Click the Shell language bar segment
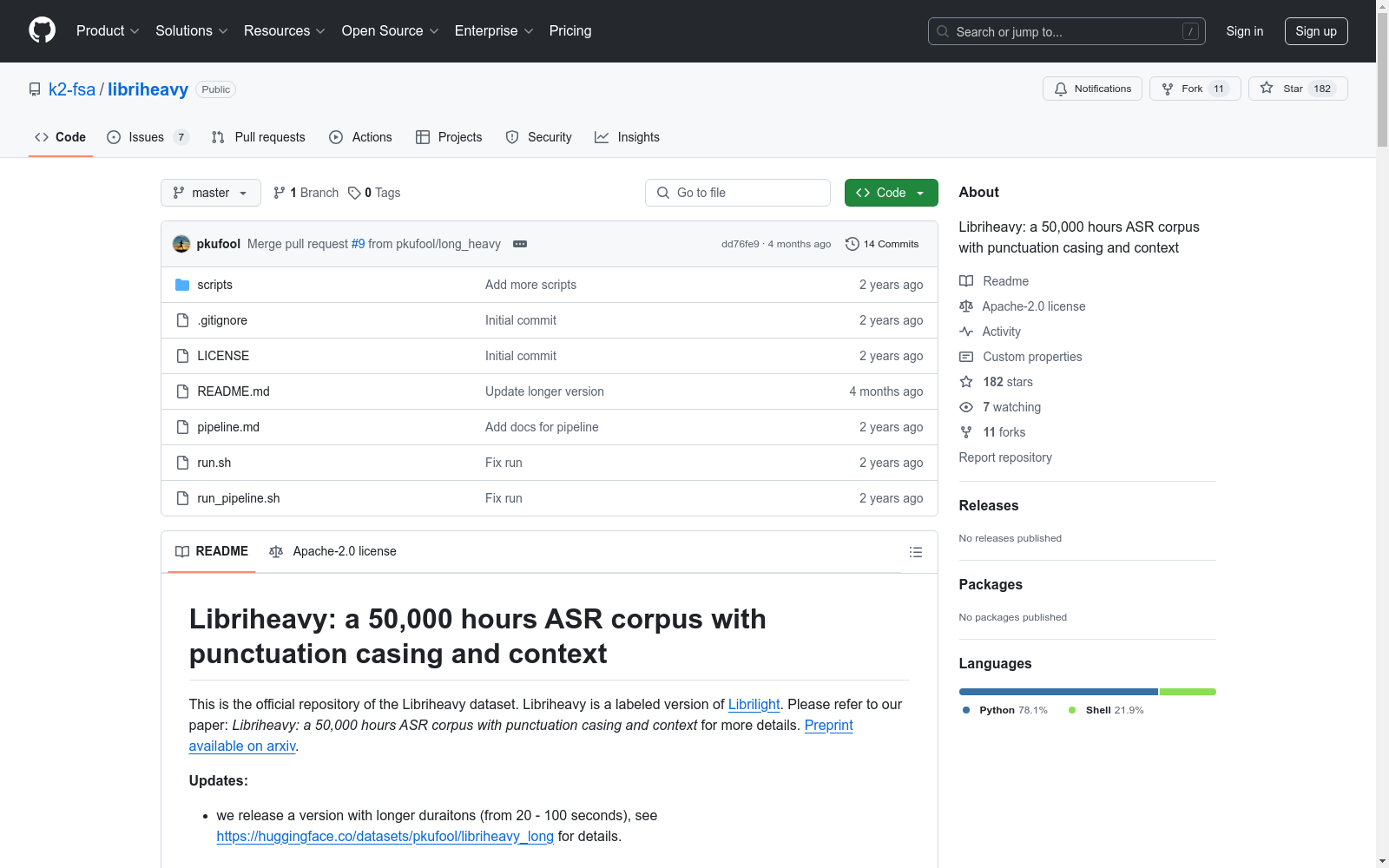This screenshot has height=868, width=1389. coord(1188,692)
